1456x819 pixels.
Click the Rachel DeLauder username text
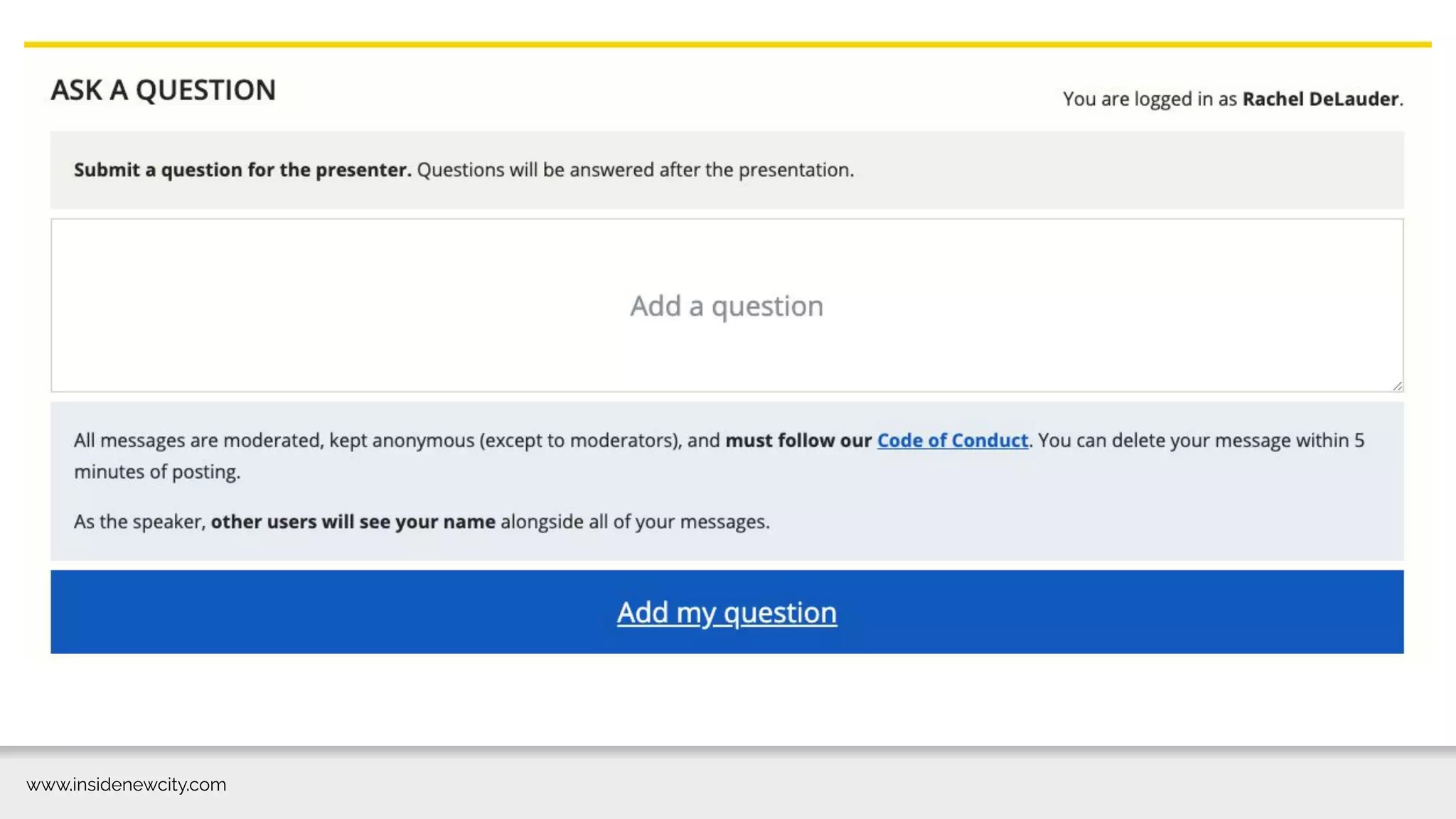pos(1320,99)
